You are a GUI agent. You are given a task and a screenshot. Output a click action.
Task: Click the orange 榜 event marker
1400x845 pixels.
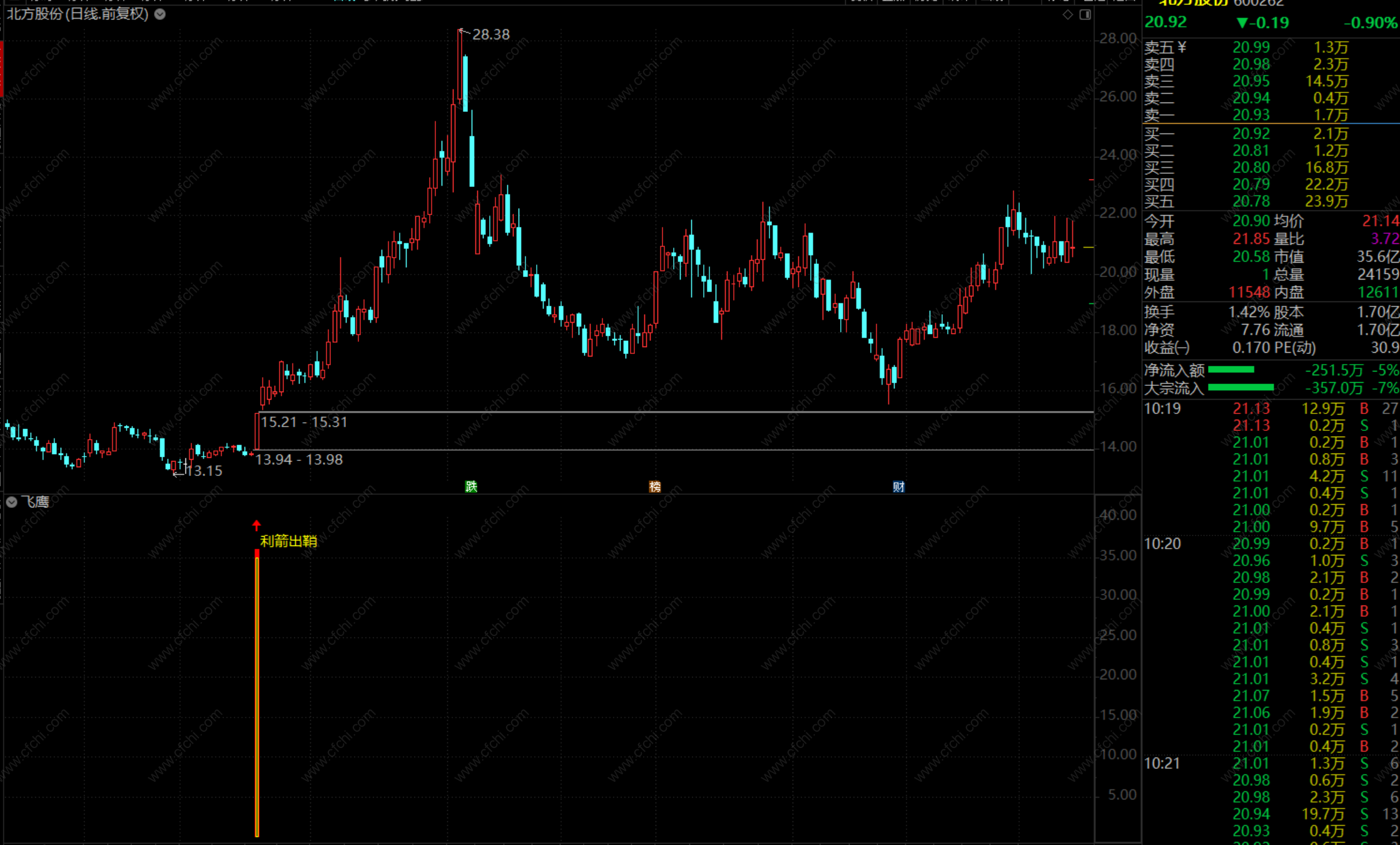(654, 487)
